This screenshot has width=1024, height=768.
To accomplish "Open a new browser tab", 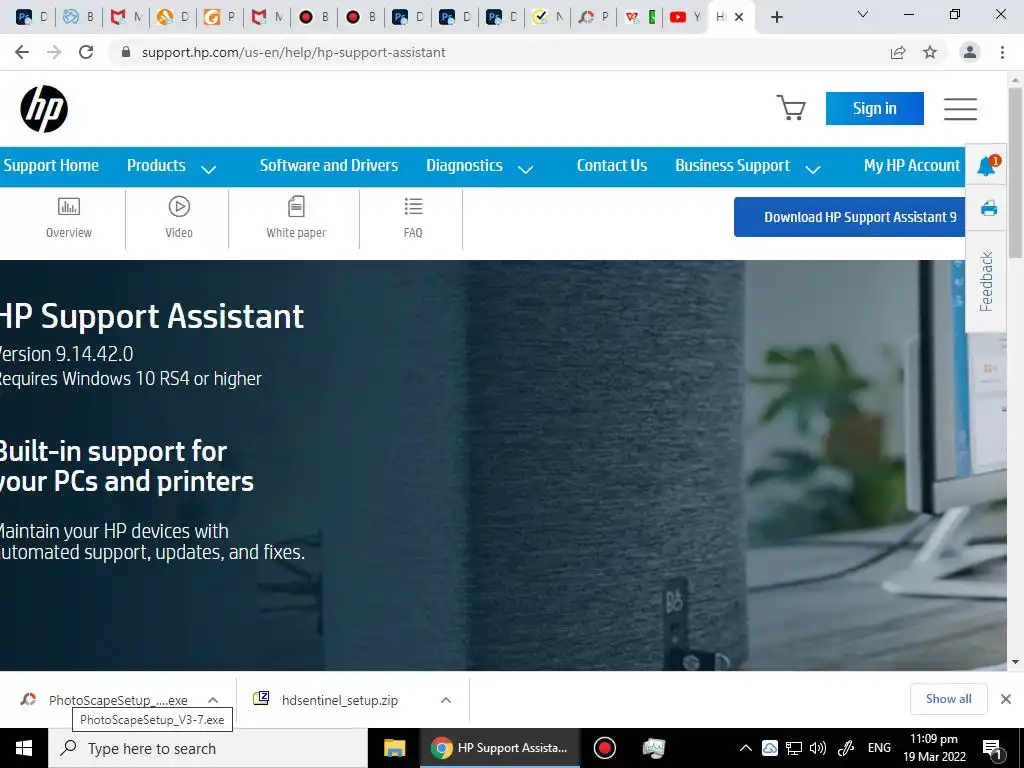I will 776,17.
